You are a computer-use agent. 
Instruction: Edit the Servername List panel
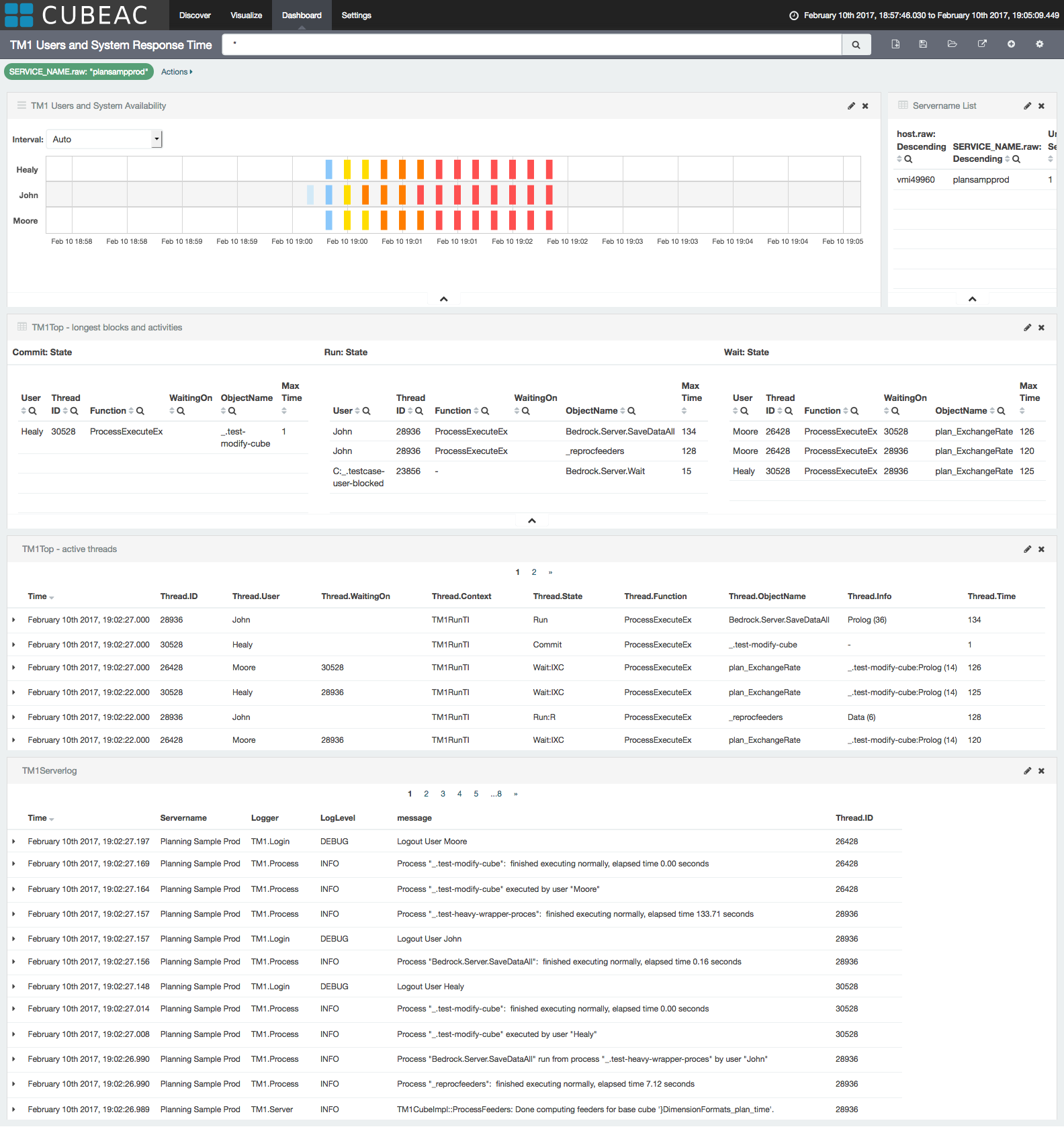(1027, 106)
